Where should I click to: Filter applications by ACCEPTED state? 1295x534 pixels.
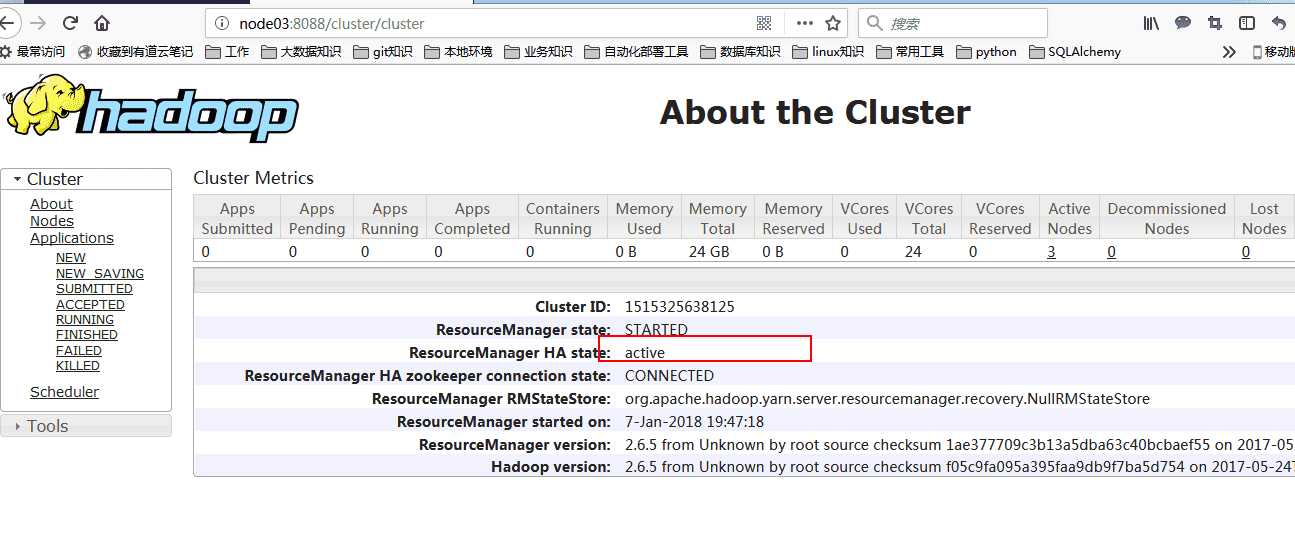[90, 304]
